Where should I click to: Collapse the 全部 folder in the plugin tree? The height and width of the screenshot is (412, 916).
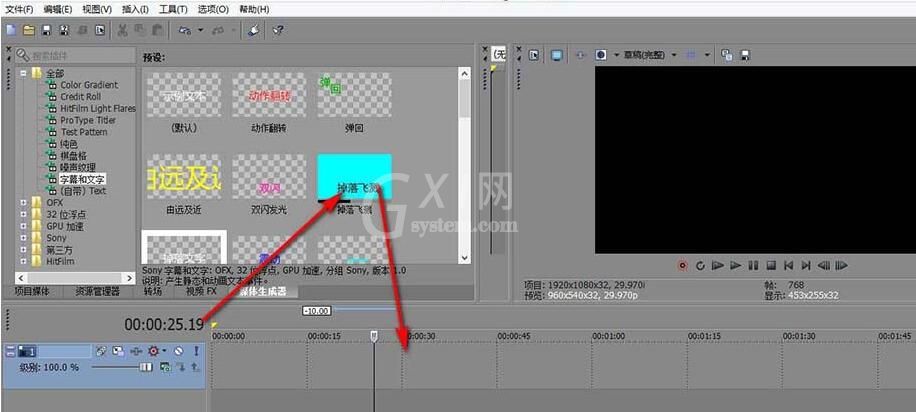23,74
